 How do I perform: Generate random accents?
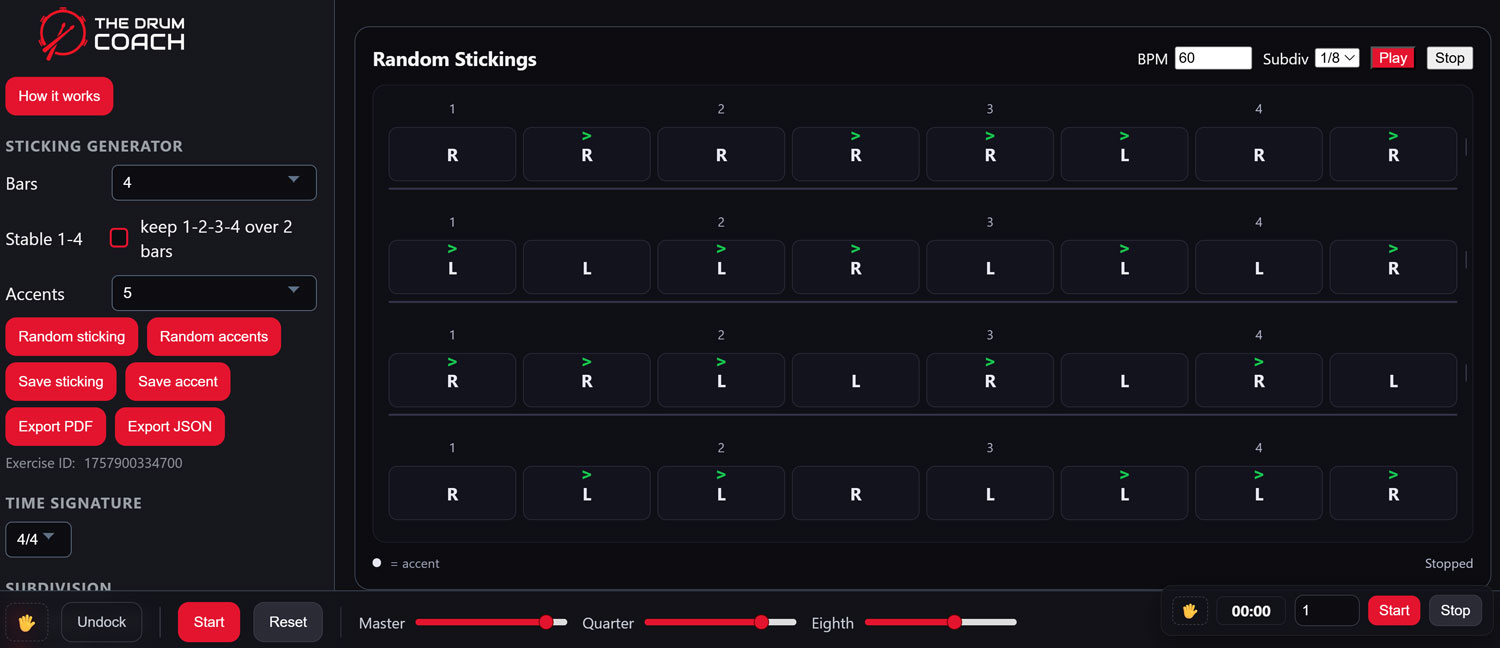click(x=213, y=336)
